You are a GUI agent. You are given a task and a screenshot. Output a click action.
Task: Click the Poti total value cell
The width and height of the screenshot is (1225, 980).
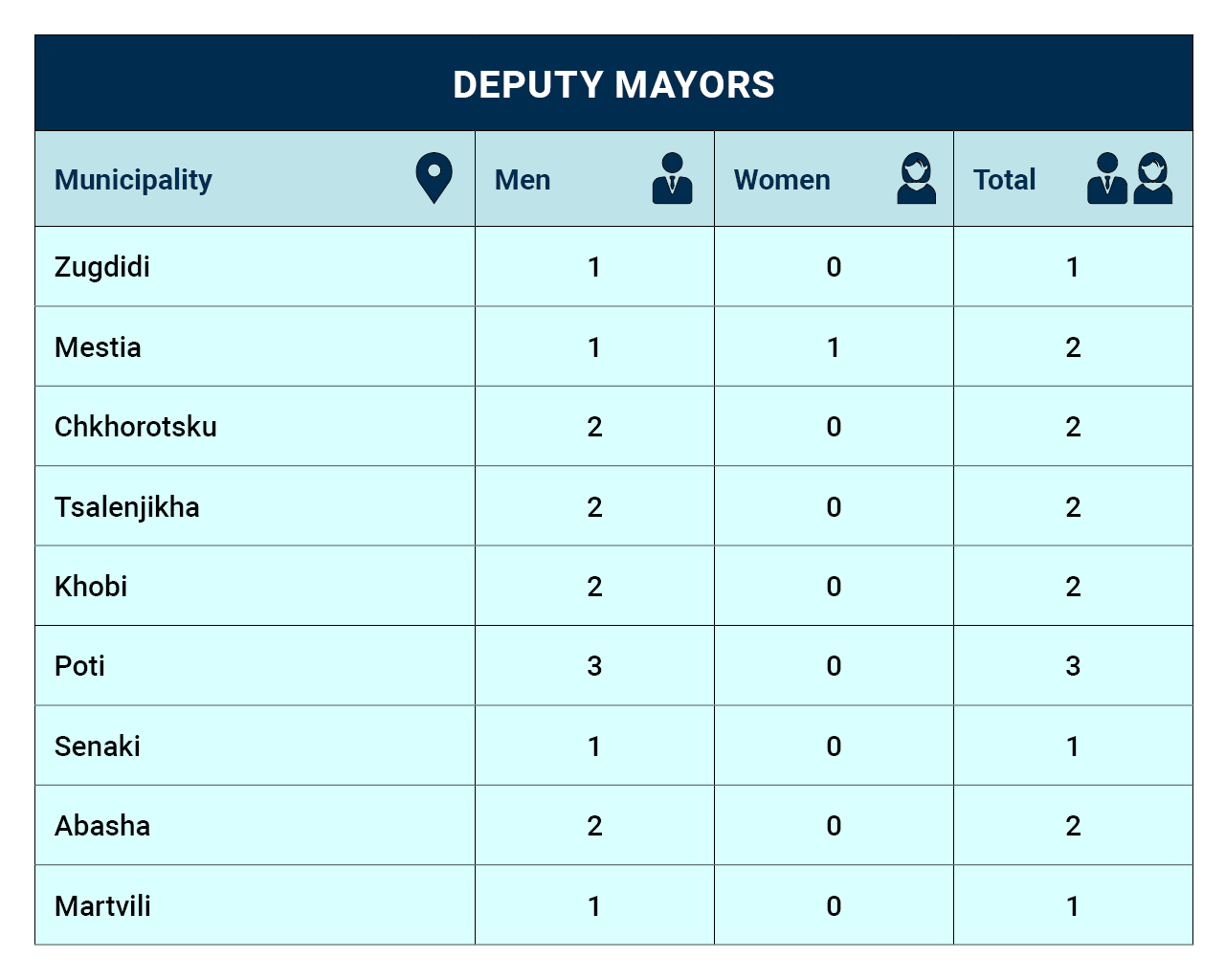click(x=1073, y=666)
